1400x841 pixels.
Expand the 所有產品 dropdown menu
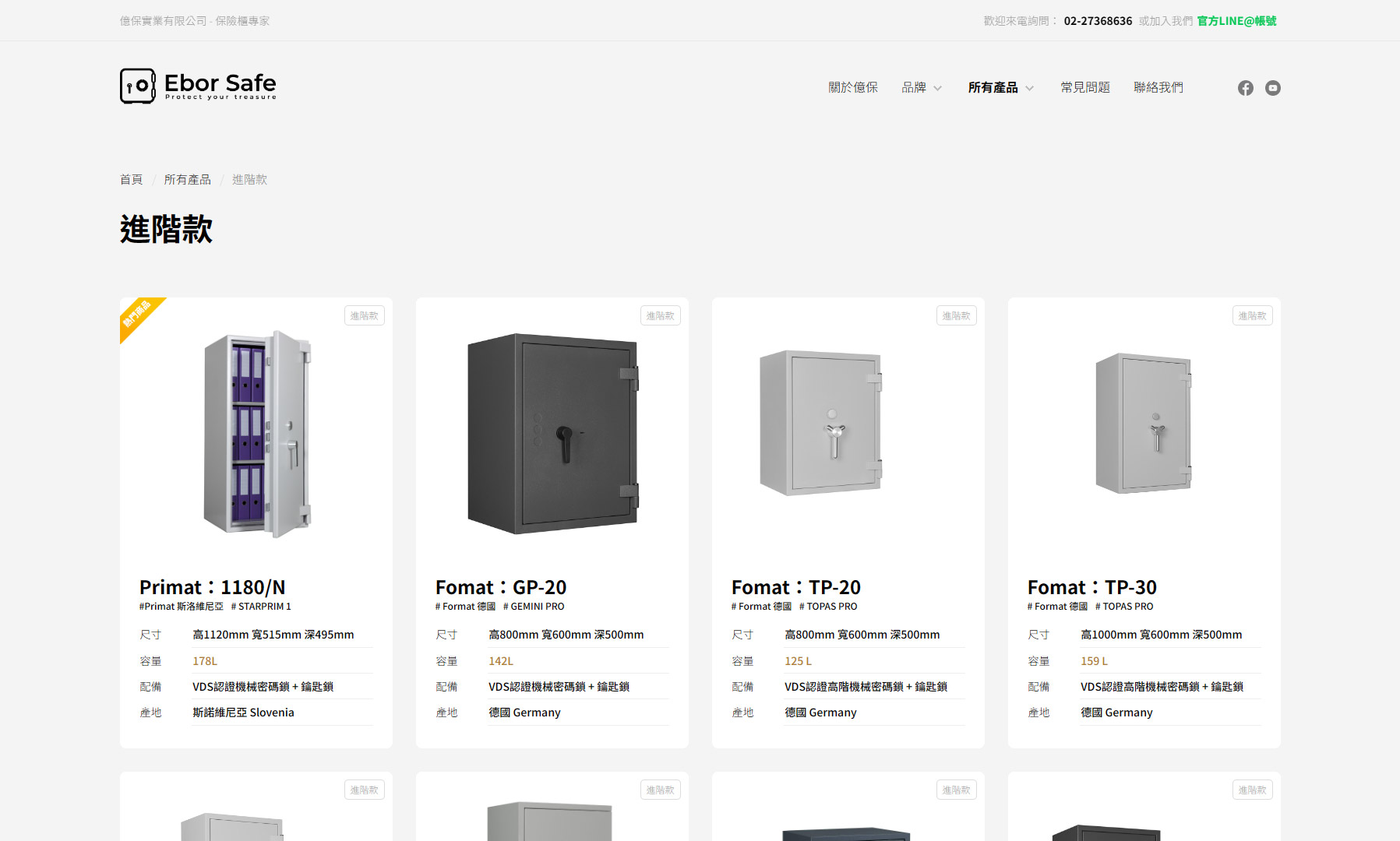coord(1001,88)
